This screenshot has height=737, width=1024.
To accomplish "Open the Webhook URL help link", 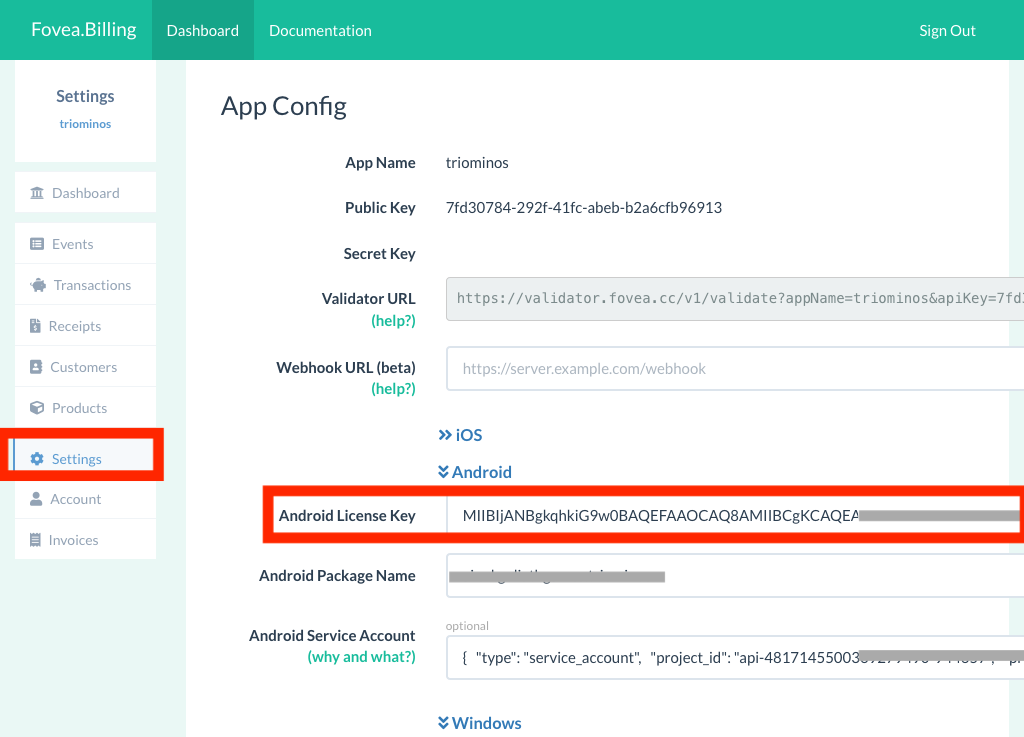I will [x=393, y=389].
